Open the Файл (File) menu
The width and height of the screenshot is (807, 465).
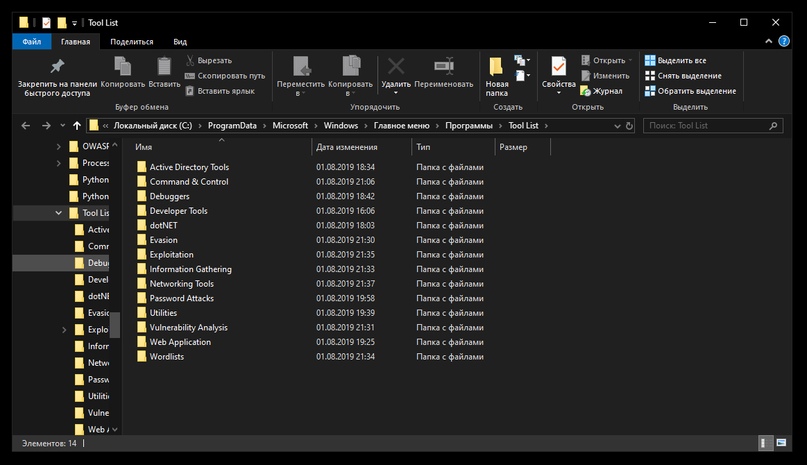click(x=31, y=42)
